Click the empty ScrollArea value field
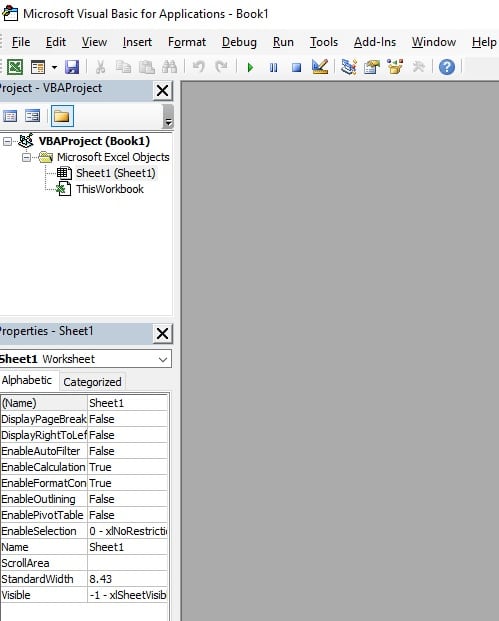Viewport: 499px width, 621px height. coord(128,563)
